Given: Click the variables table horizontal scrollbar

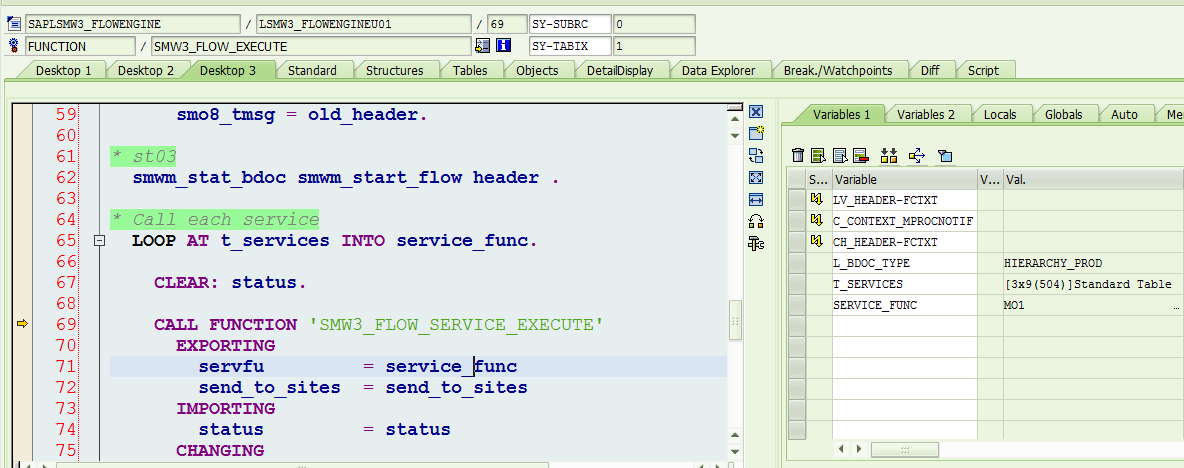Looking at the screenshot, I should pos(905,449).
